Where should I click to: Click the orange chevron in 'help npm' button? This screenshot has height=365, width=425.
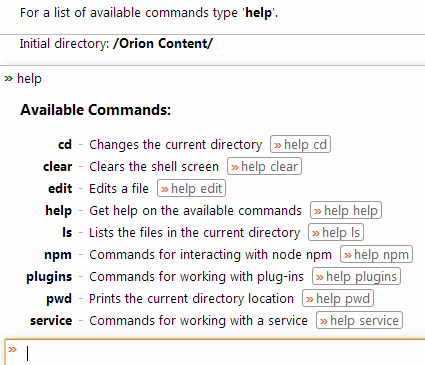click(348, 255)
